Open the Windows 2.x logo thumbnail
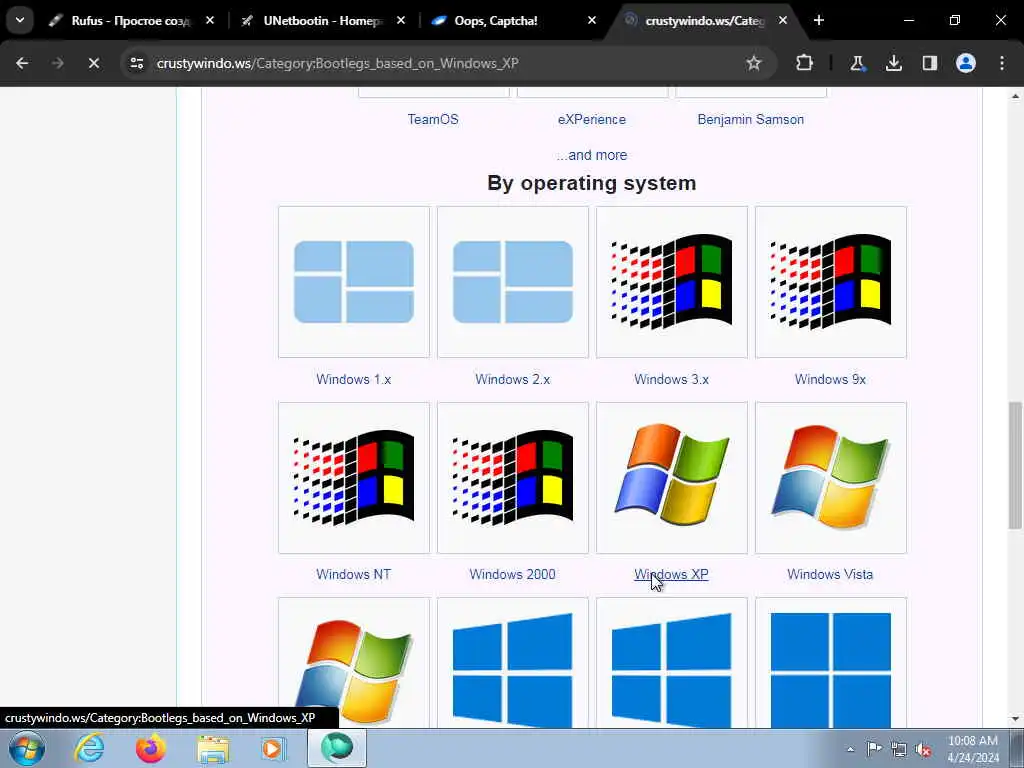This screenshot has height=768, width=1024. (x=513, y=282)
